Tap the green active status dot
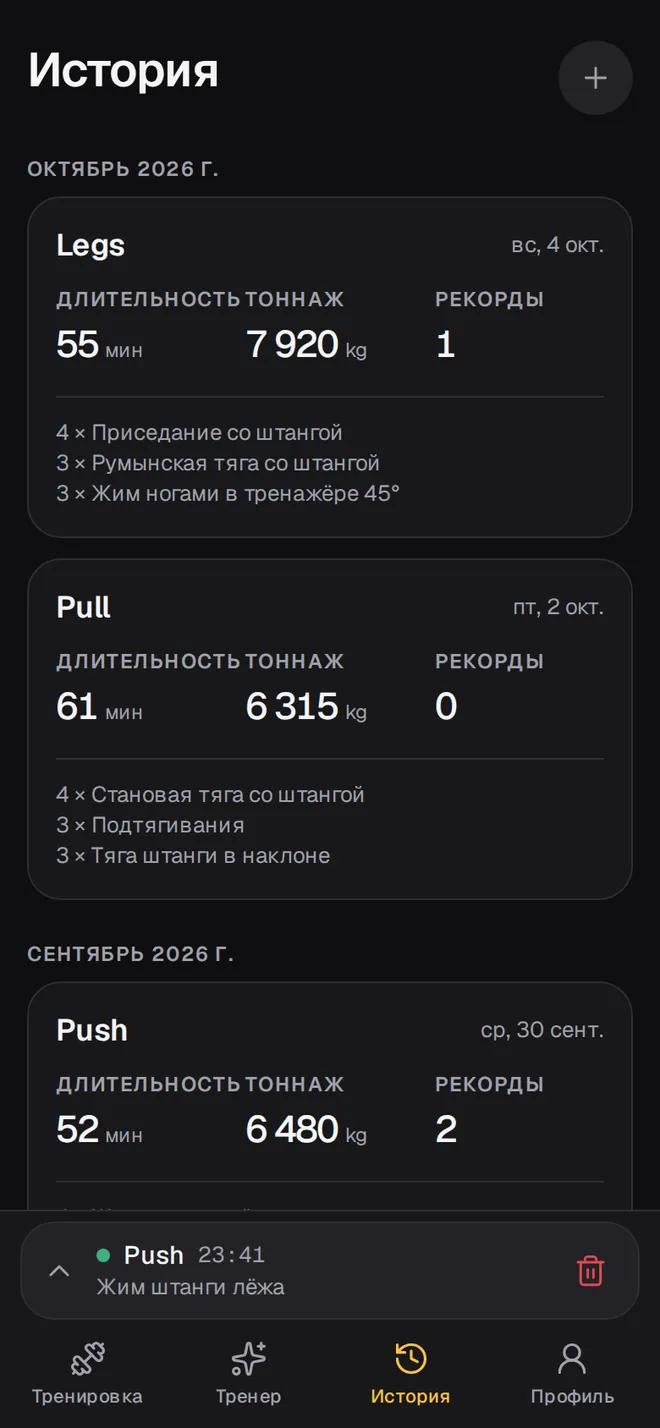The height and width of the screenshot is (1428, 660). 103,1255
